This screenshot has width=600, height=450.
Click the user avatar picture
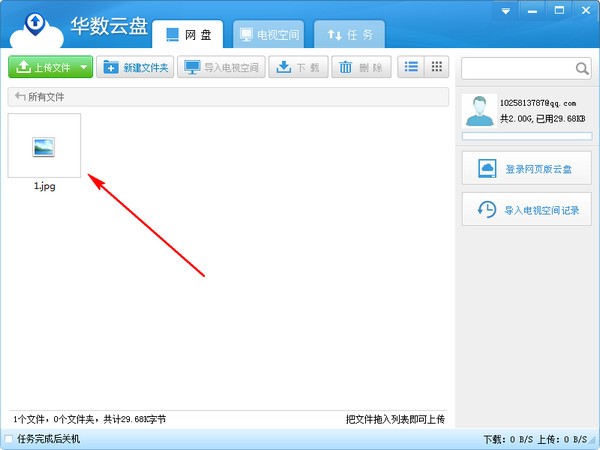(479, 111)
